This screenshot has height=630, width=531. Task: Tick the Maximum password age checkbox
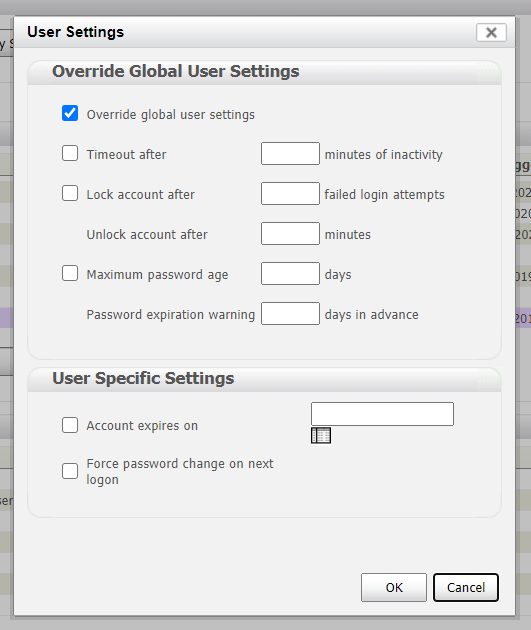point(70,273)
